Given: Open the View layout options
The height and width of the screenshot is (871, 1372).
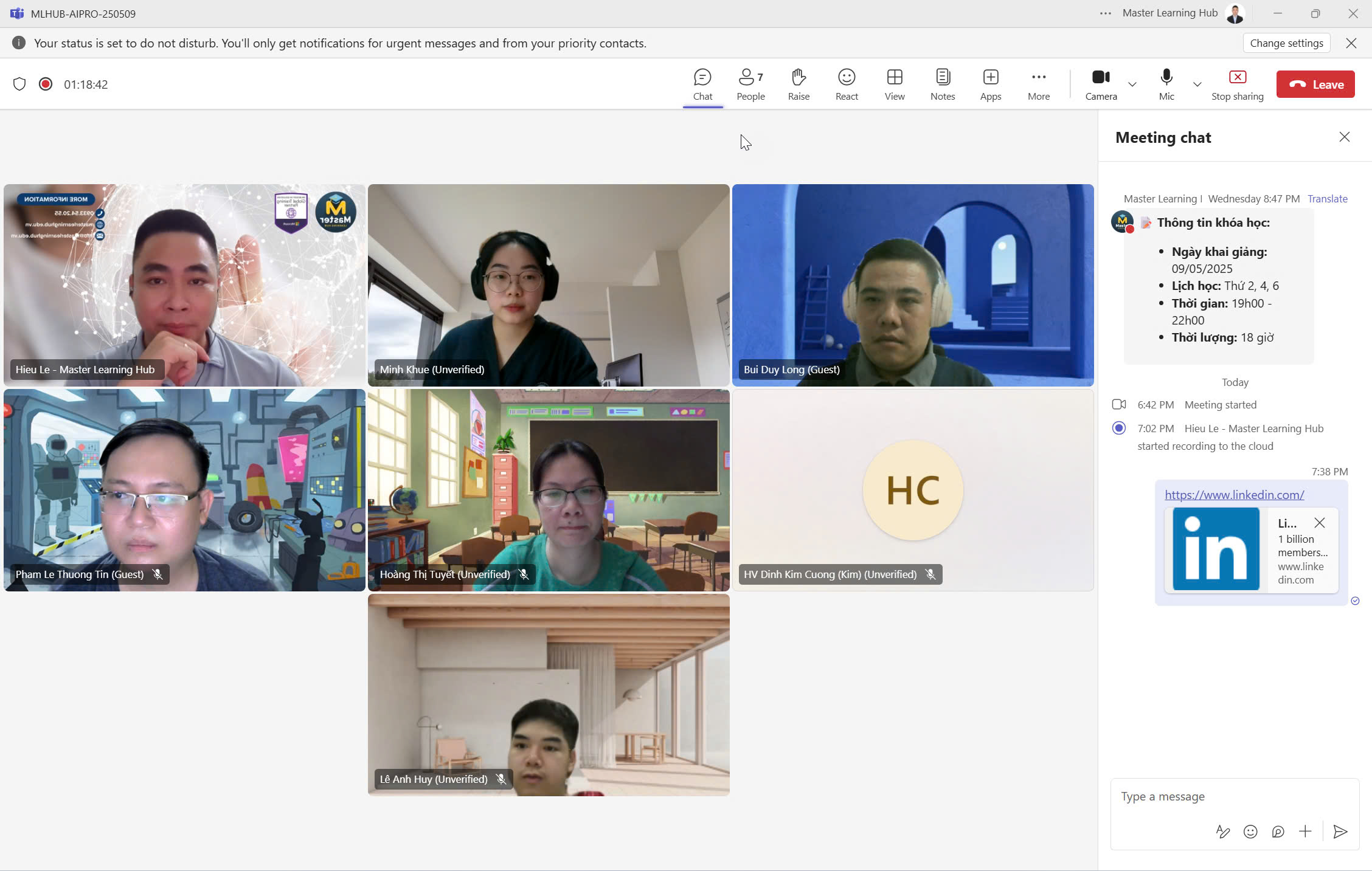Looking at the screenshot, I should [895, 84].
